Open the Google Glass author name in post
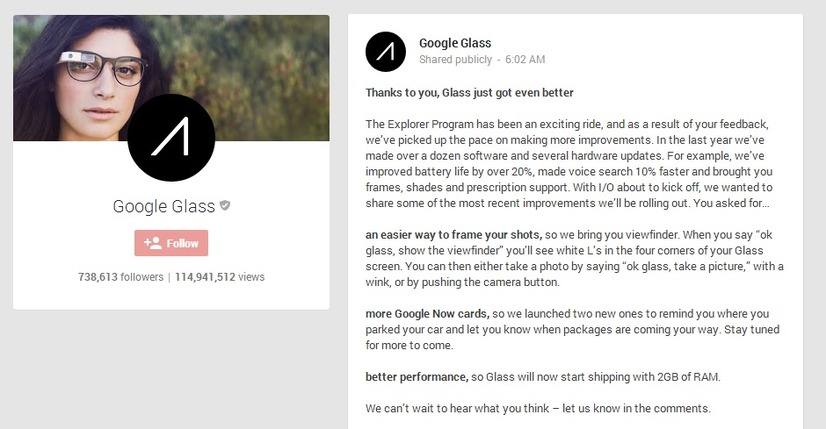This screenshot has width=826, height=429. (455, 43)
